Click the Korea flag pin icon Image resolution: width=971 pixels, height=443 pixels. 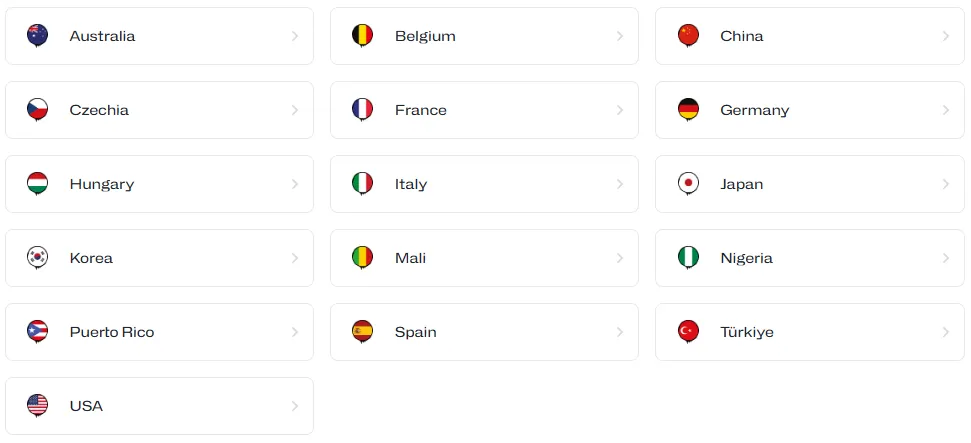(x=37, y=258)
